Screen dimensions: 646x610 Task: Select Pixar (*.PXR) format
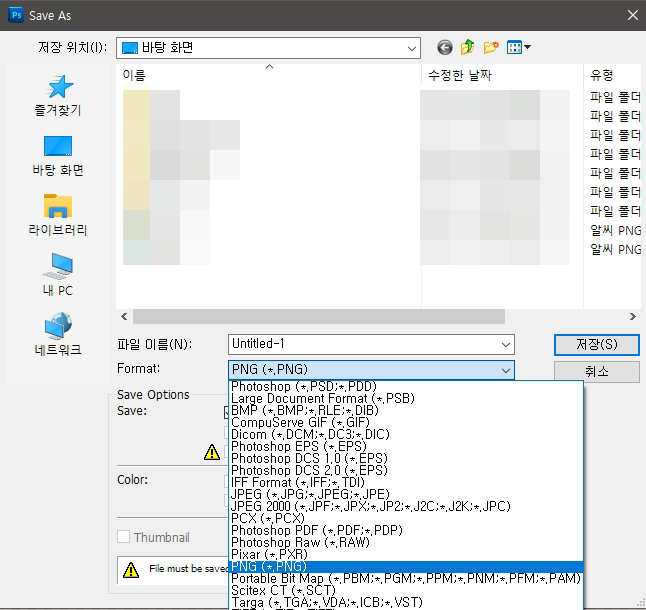point(406,554)
